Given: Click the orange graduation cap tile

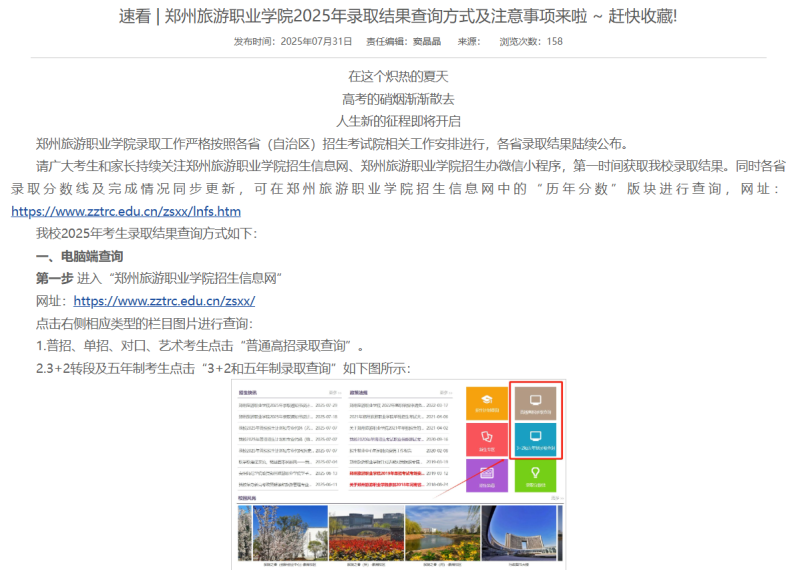Looking at the screenshot, I should point(487,404).
